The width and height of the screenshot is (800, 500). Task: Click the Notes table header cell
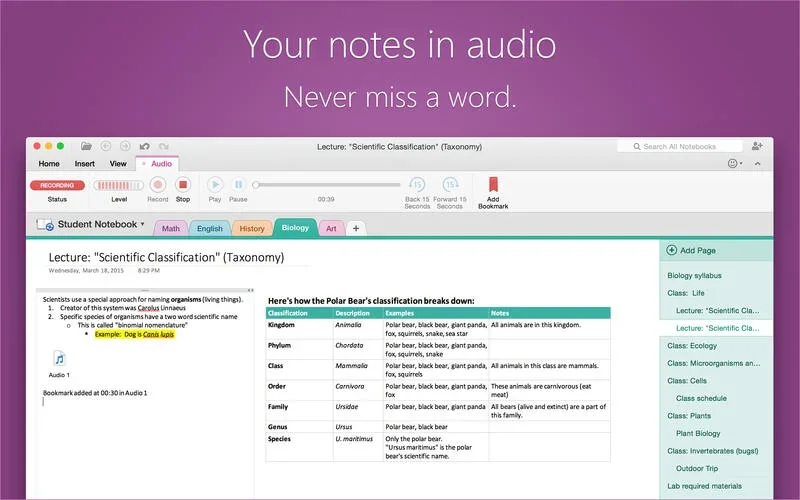549,313
